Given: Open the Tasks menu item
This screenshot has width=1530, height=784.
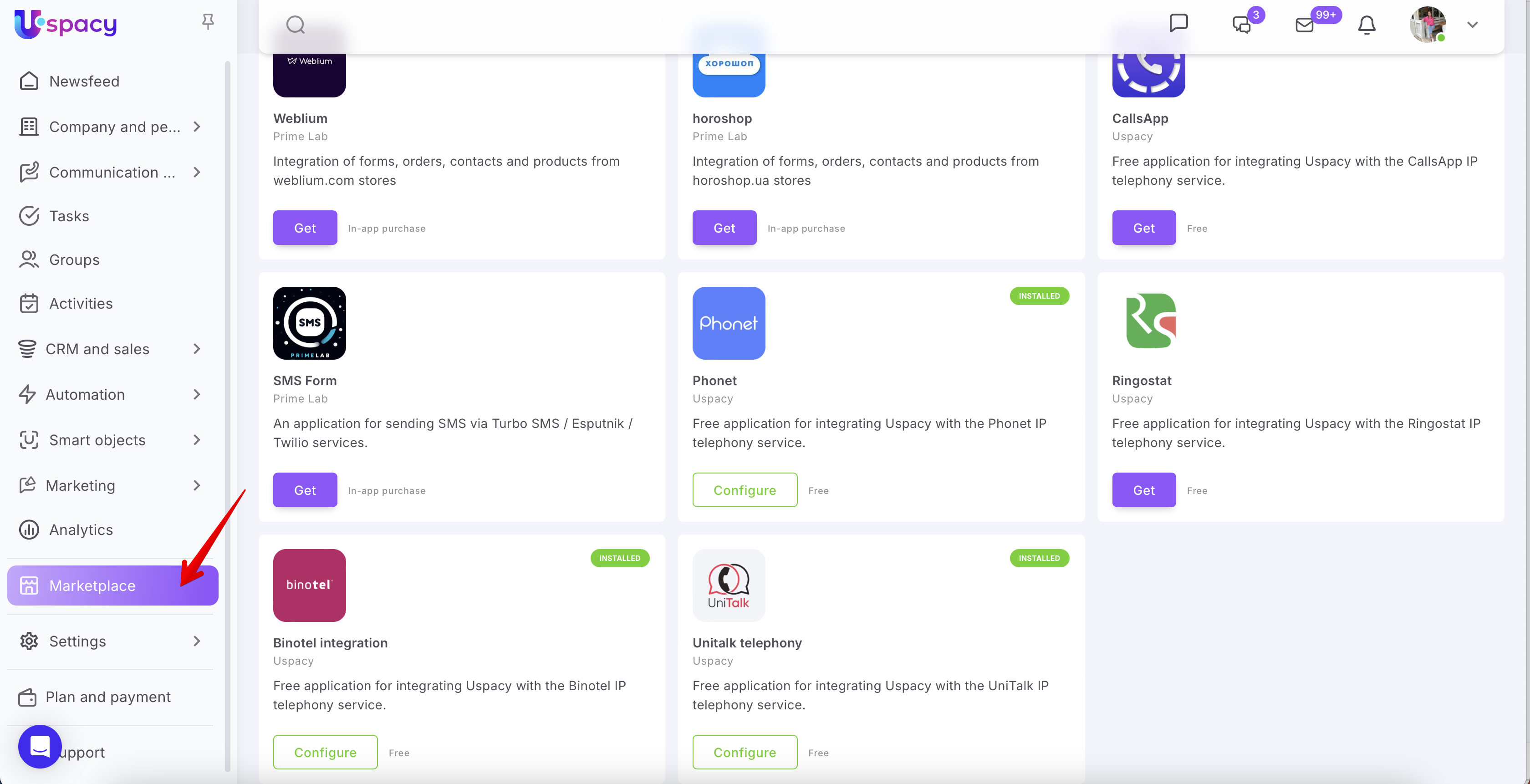Looking at the screenshot, I should click(69, 216).
